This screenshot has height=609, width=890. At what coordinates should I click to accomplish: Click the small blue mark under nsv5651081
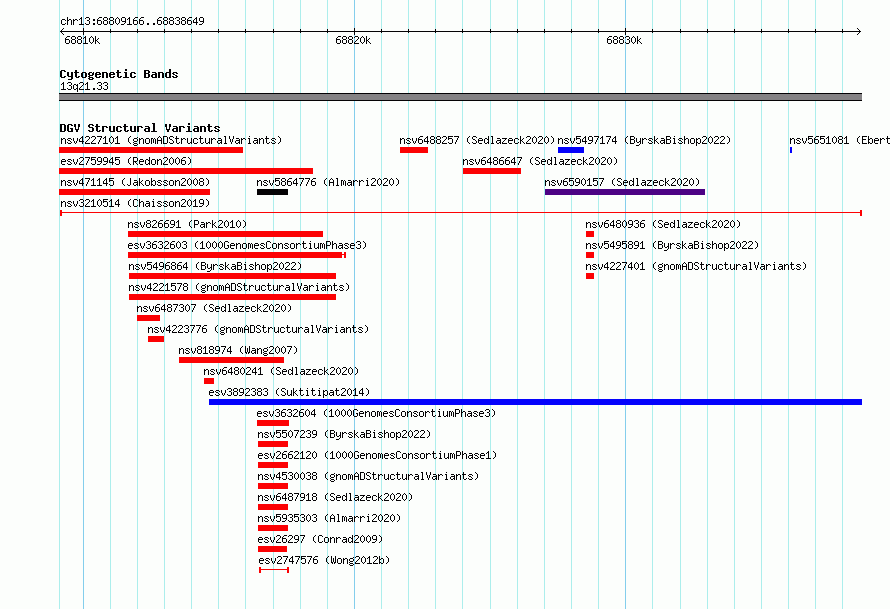[791, 150]
